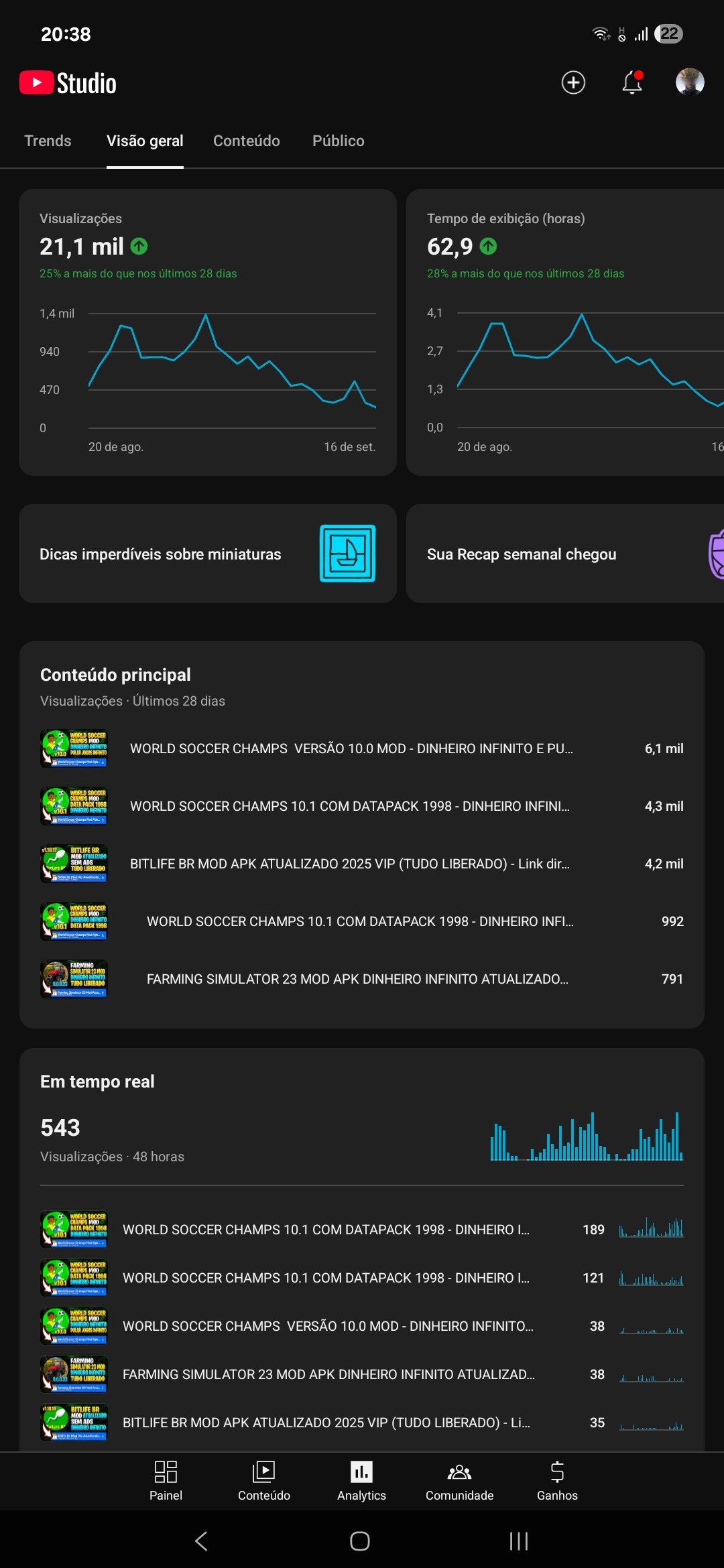
Task: Tap Farming Simulator 23 thumbnail in Conteúdo principal
Action: coord(74,979)
